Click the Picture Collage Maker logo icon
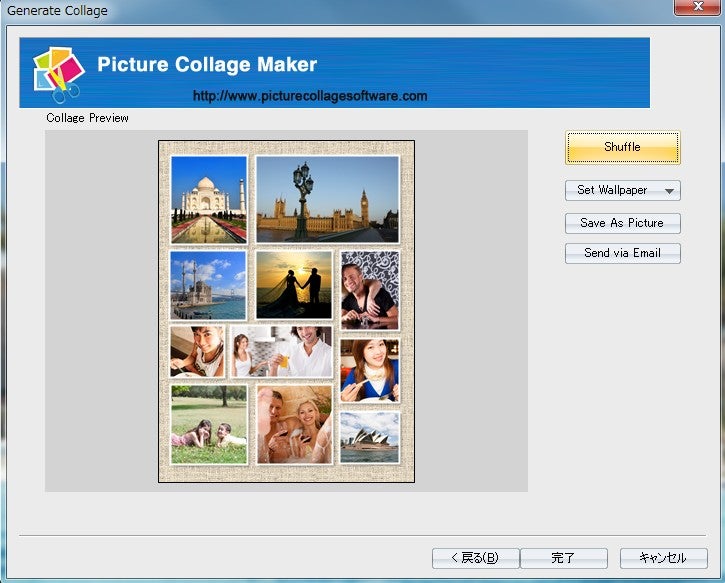Screen dimensions: 725x583 58,73
